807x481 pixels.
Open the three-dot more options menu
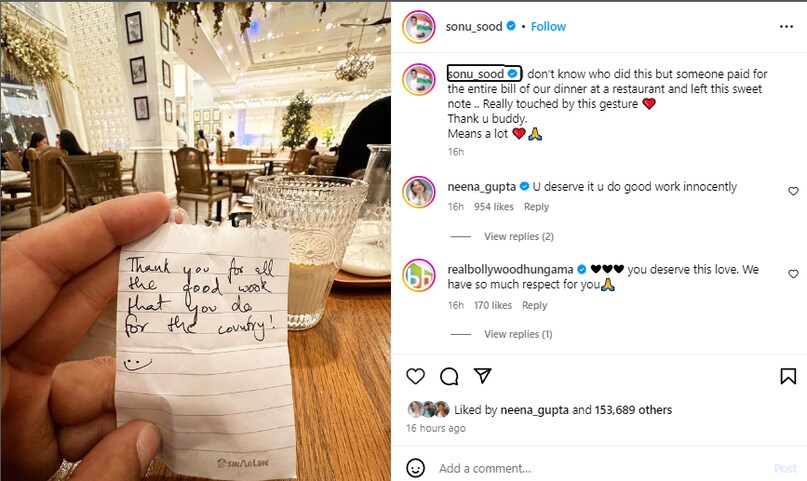(786, 27)
